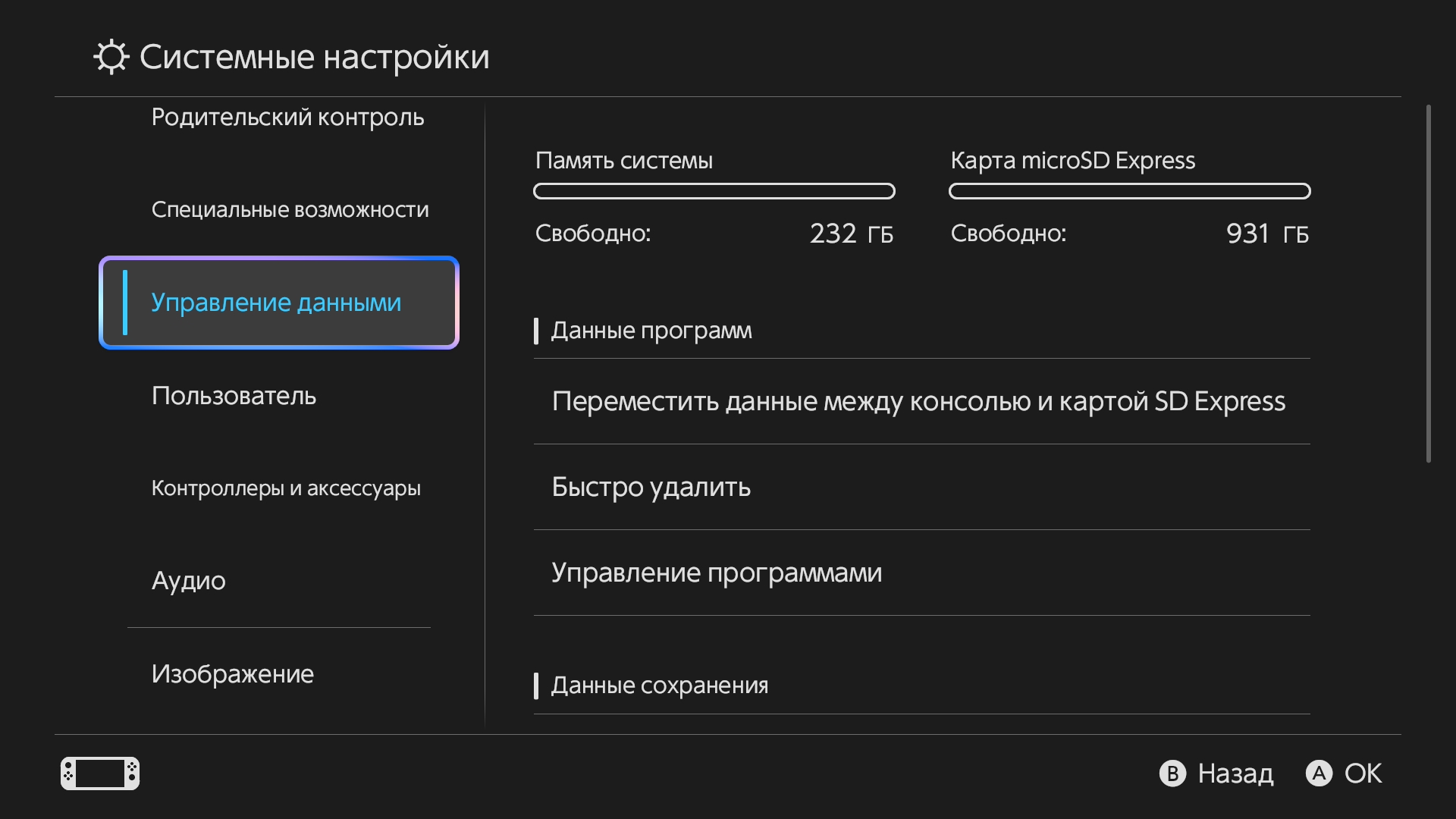1456x819 pixels.
Task: Open Аудио settings
Action: 189,581
